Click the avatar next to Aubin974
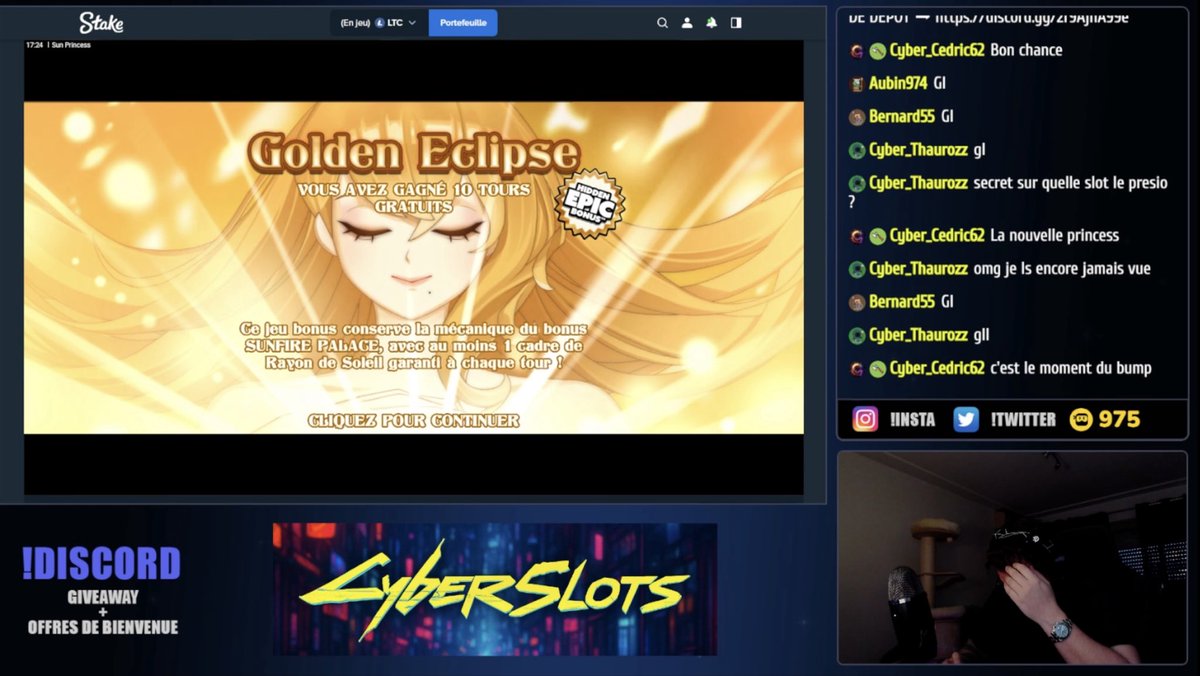1200x676 pixels. [x=857, y=84]
